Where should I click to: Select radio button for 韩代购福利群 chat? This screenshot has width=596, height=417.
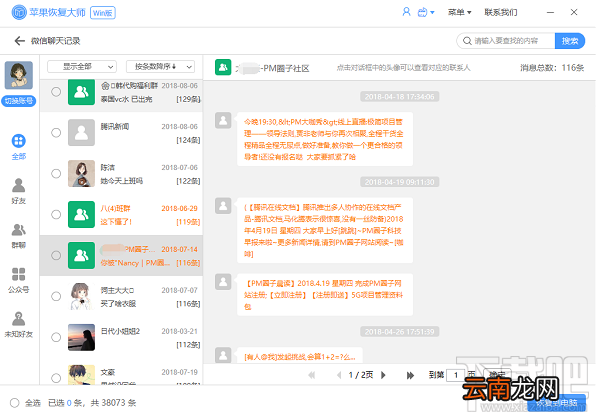pos(56,92)
